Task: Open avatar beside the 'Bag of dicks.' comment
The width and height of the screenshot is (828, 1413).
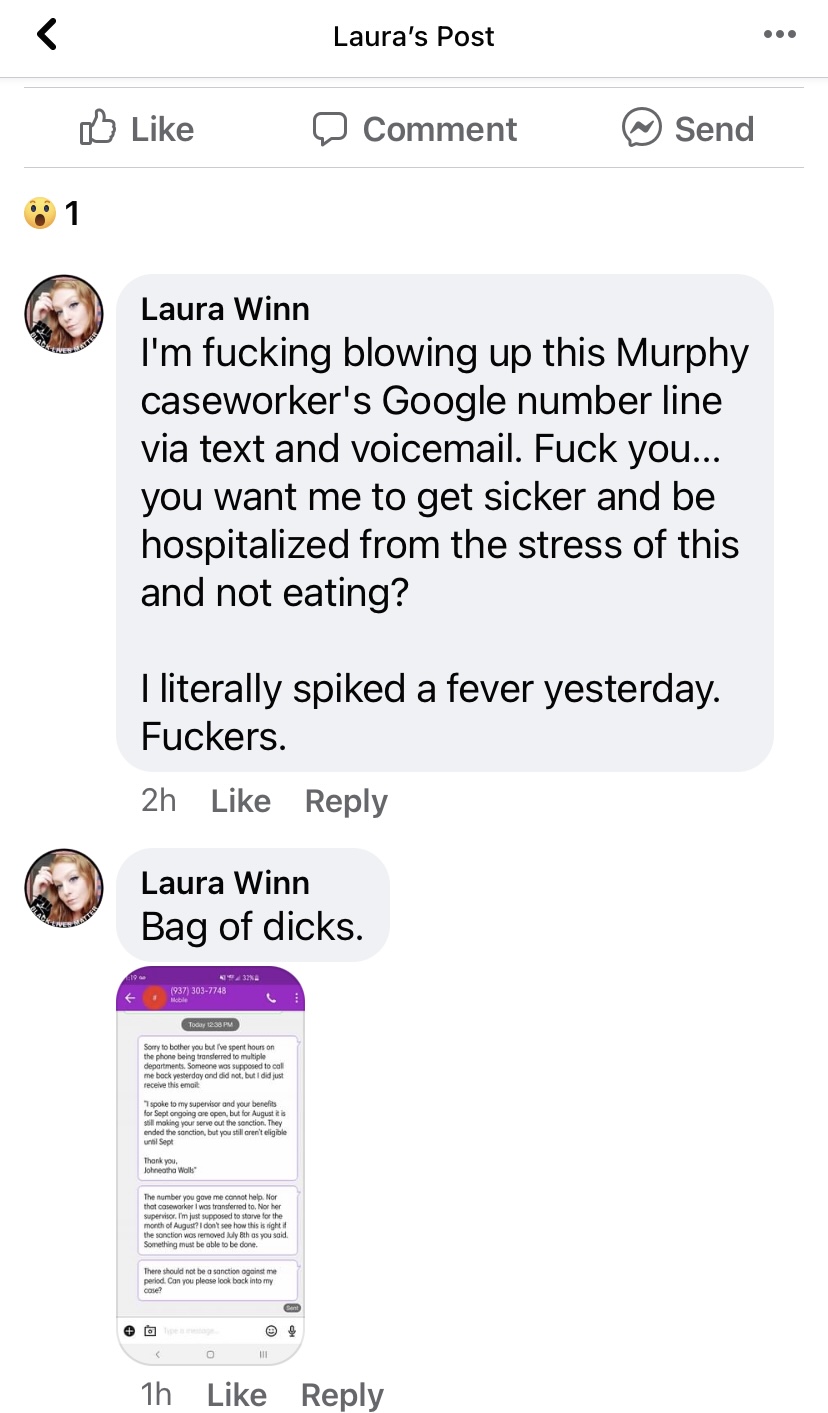Action: coord(64,888)
